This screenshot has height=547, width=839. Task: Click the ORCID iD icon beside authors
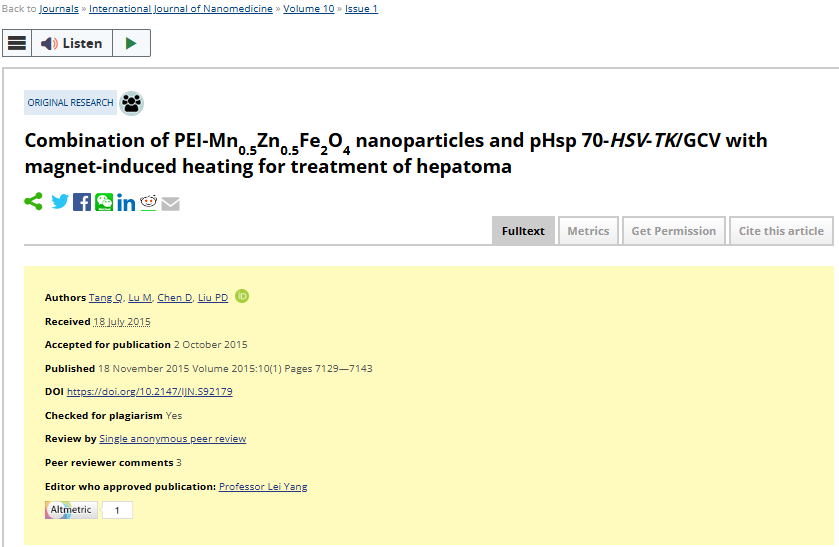(242, 296)
